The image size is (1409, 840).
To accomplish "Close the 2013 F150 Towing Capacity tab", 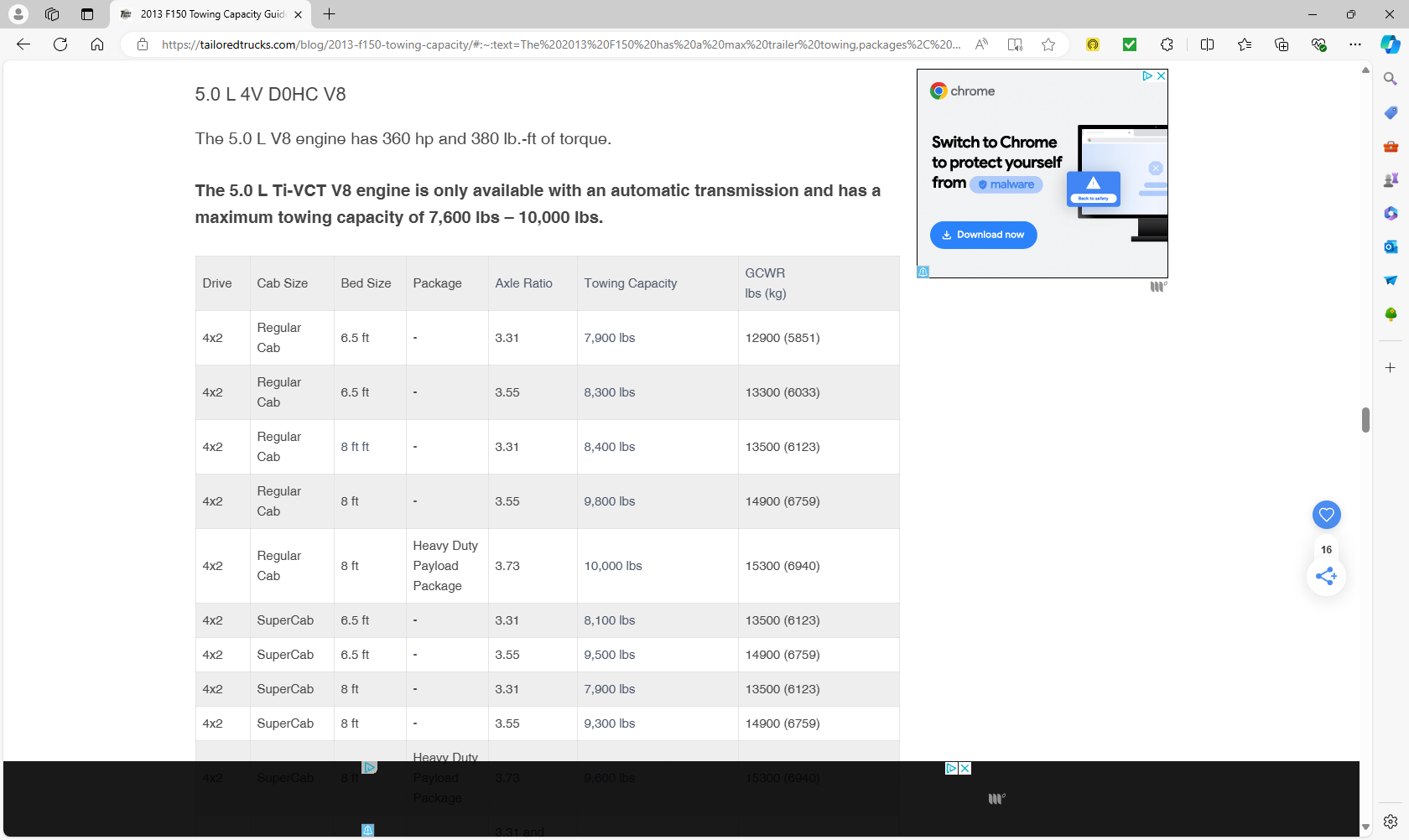I will tap(299, 14).
